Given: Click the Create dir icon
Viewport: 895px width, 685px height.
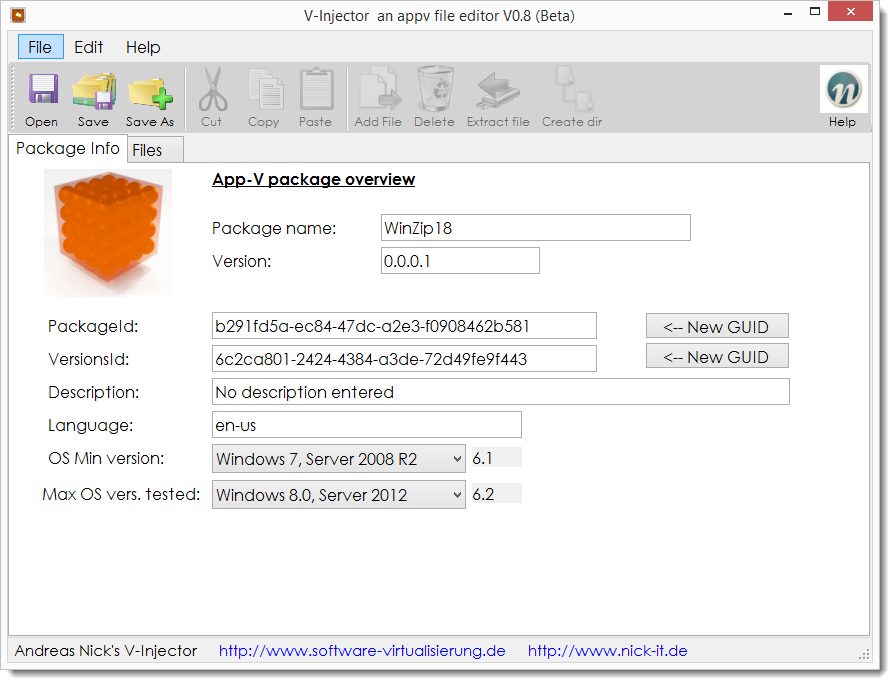Looking at the screenshot, I should [x=574, y=88].
